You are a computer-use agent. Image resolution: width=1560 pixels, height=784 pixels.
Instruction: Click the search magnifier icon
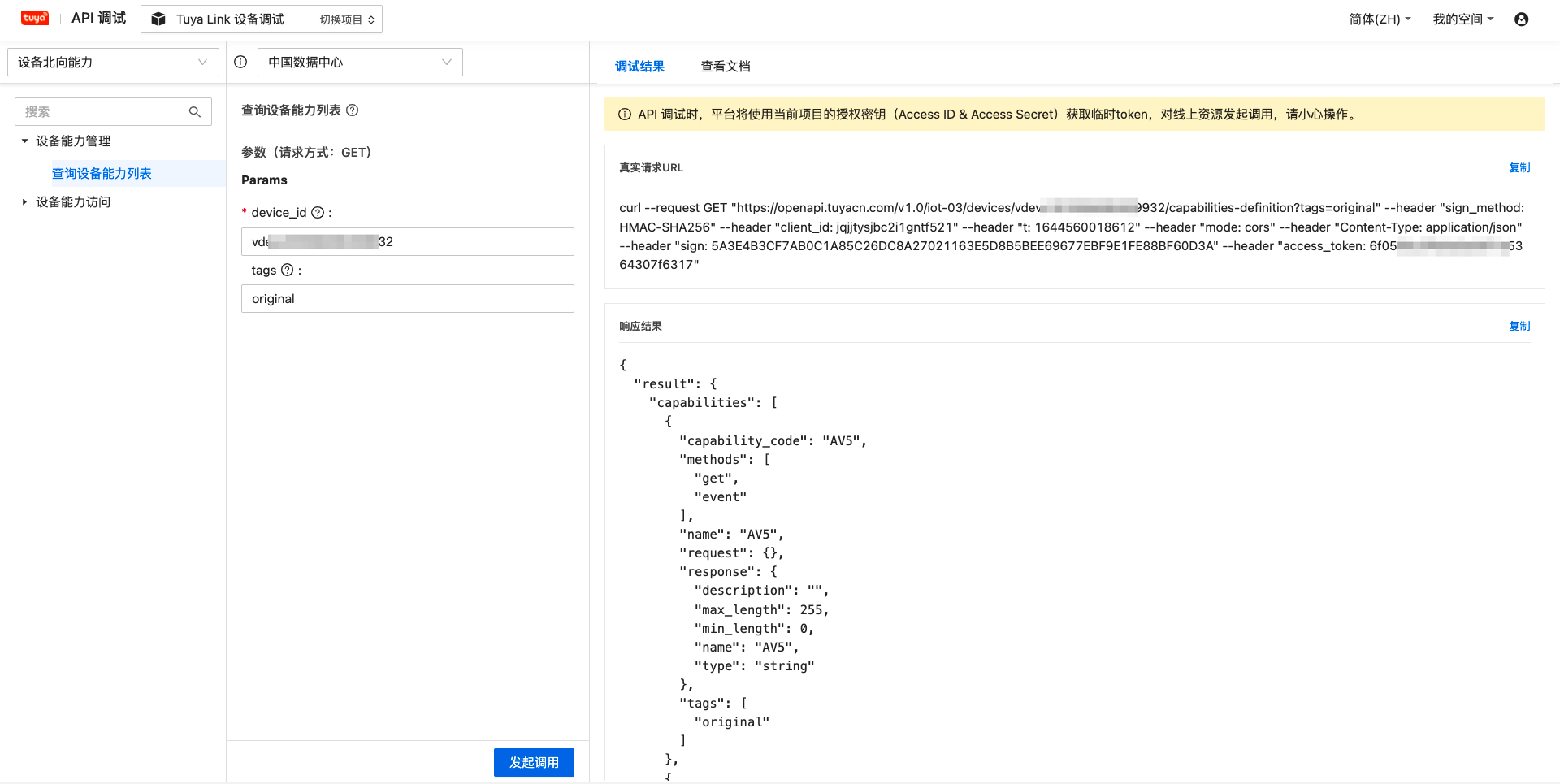point(195,112)
